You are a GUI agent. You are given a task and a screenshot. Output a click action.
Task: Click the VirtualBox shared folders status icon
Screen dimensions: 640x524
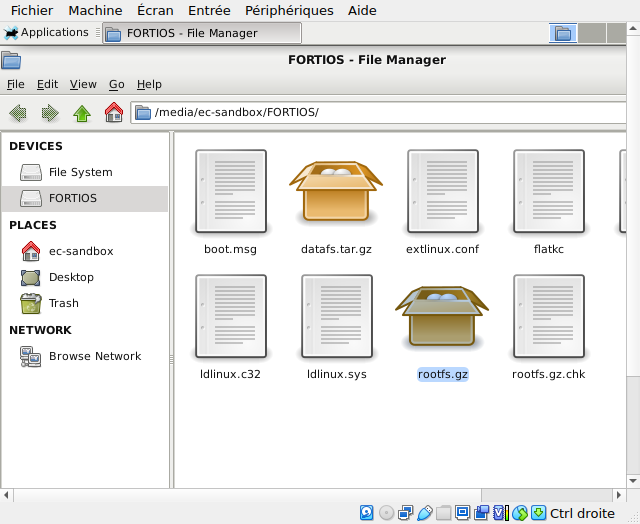click(443, 513)
